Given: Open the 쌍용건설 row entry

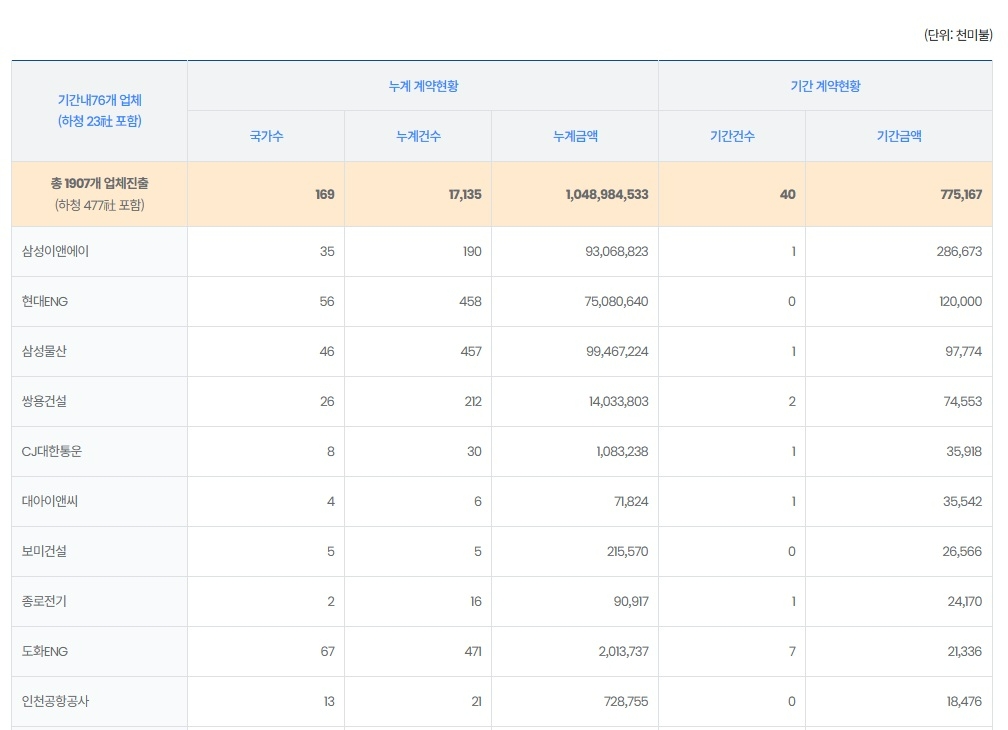Looking at the screenshot, I should click(x=45, y=402).
